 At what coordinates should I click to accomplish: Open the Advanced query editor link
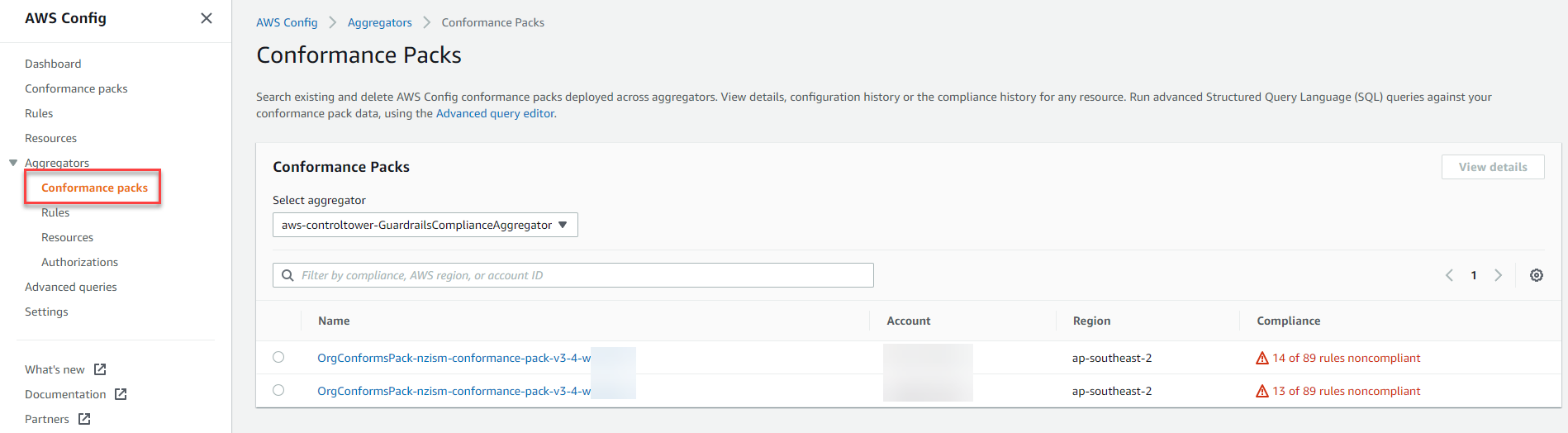tap(495, 113)
